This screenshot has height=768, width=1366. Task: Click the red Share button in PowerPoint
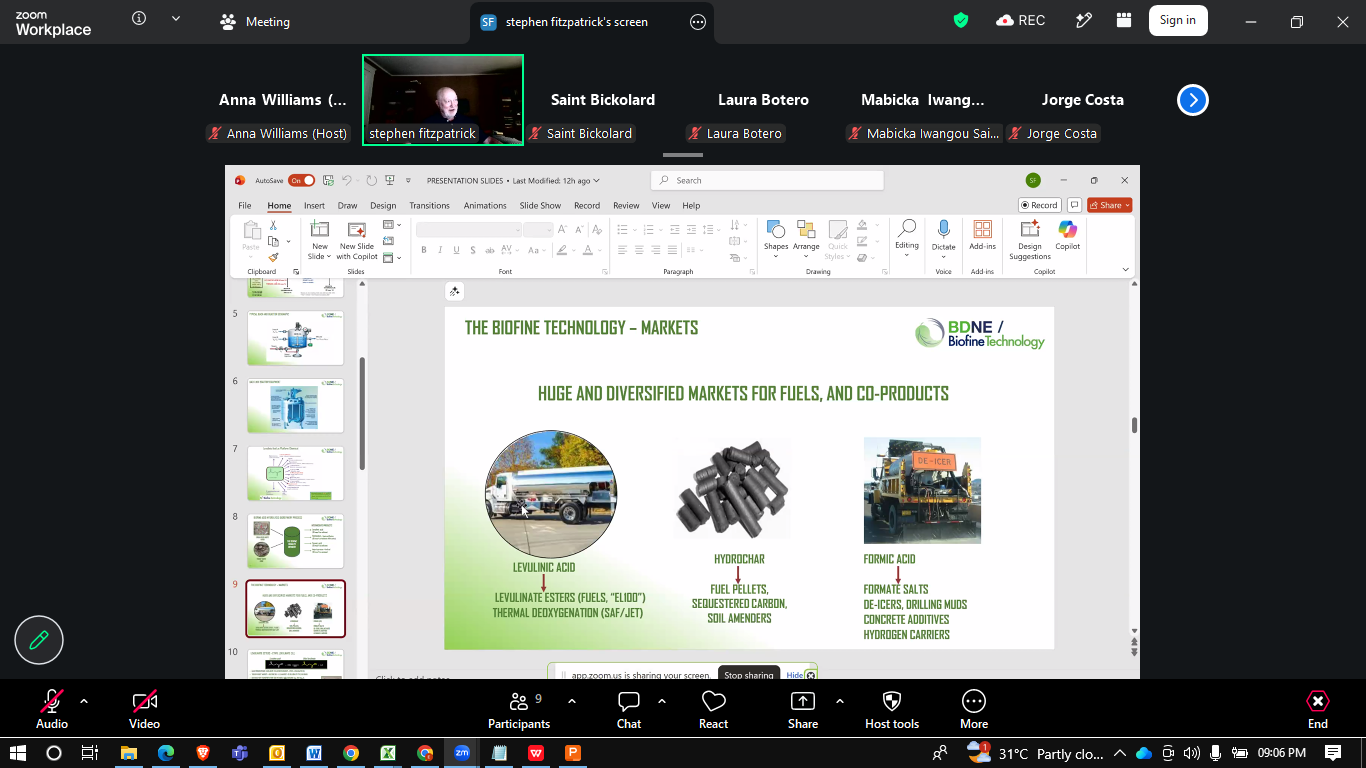(x=1110, y=205)
